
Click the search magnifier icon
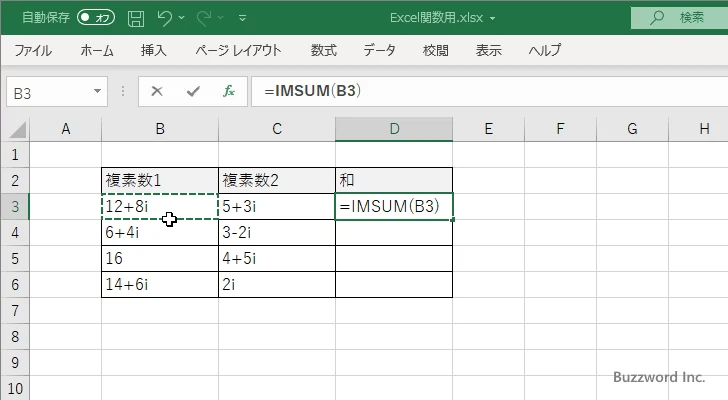[x=656, y=18]
